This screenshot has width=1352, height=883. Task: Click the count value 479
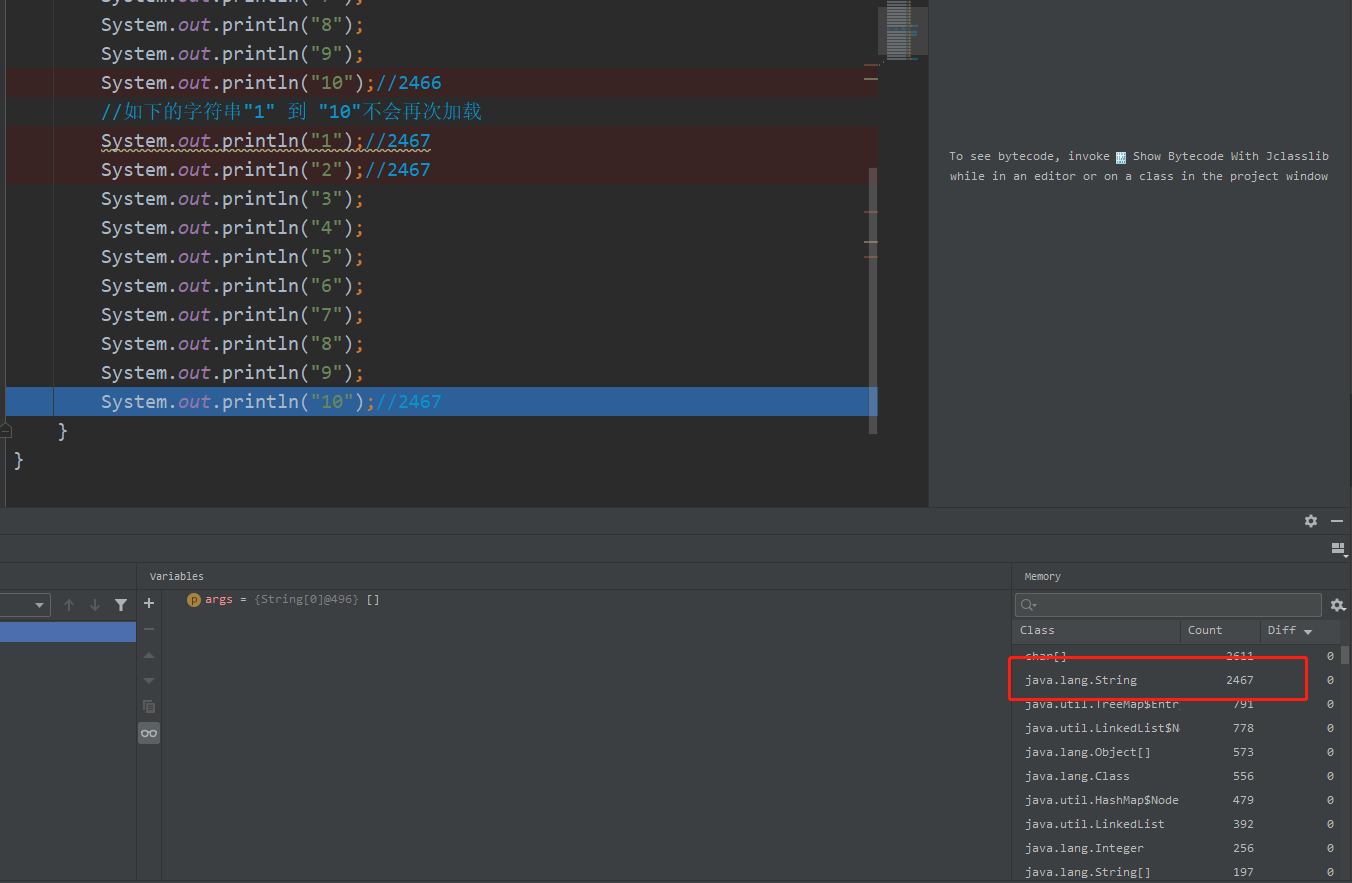click(x=1243, y=800)
